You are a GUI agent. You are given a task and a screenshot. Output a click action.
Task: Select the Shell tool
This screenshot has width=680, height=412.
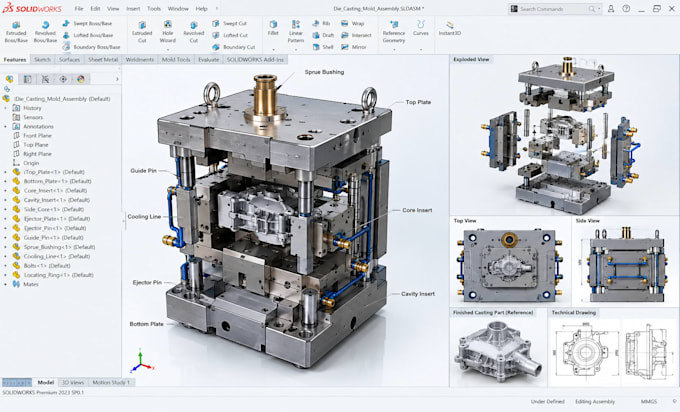click(x=323, y=47)
